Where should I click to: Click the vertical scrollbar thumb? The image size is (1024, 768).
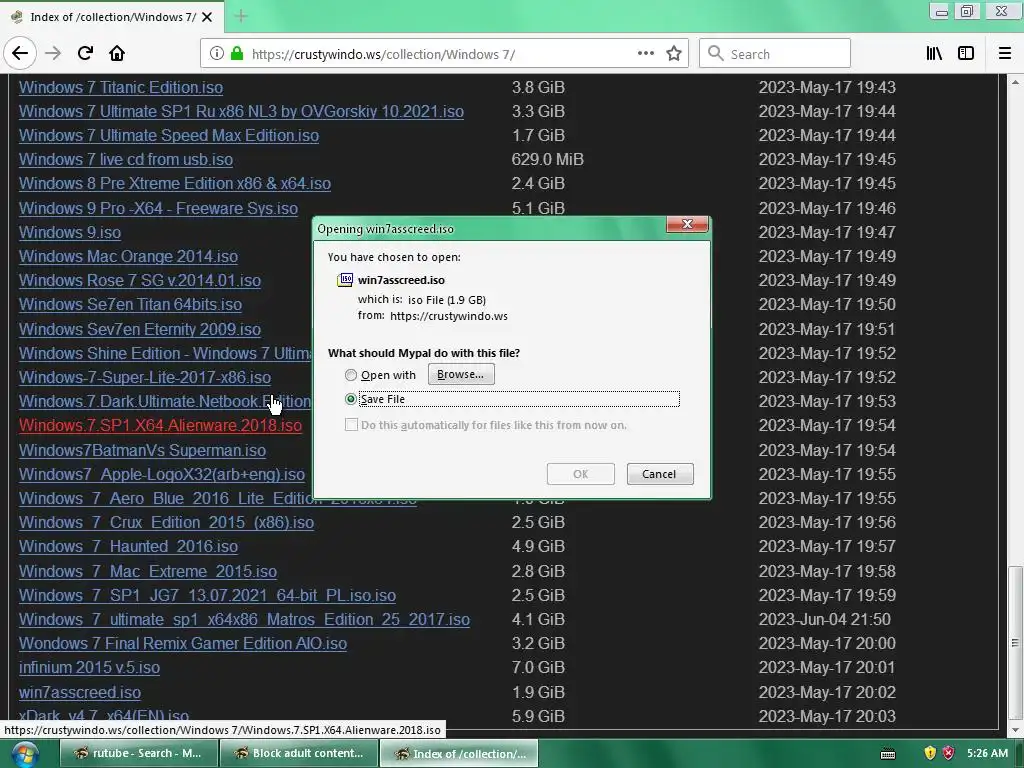pos(1015,642)
